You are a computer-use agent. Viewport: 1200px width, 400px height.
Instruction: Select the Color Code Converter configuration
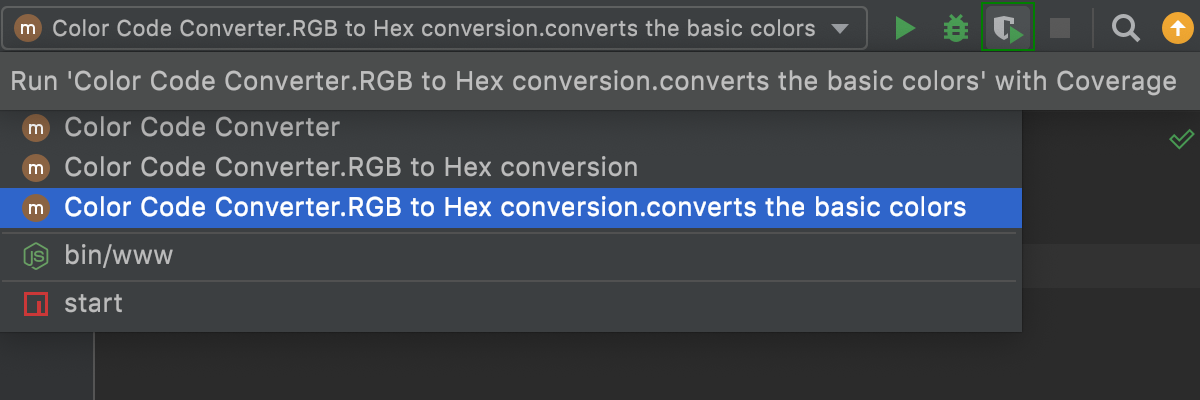(x=202, y=127)
